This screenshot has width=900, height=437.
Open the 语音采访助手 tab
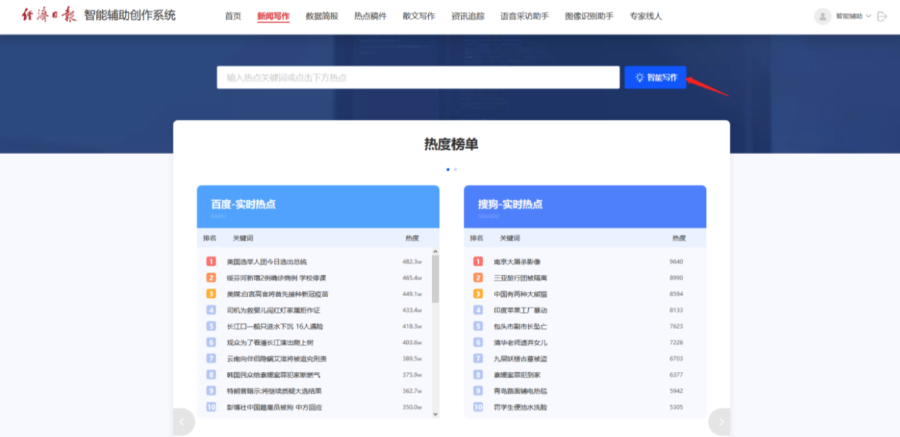[524, 16]
